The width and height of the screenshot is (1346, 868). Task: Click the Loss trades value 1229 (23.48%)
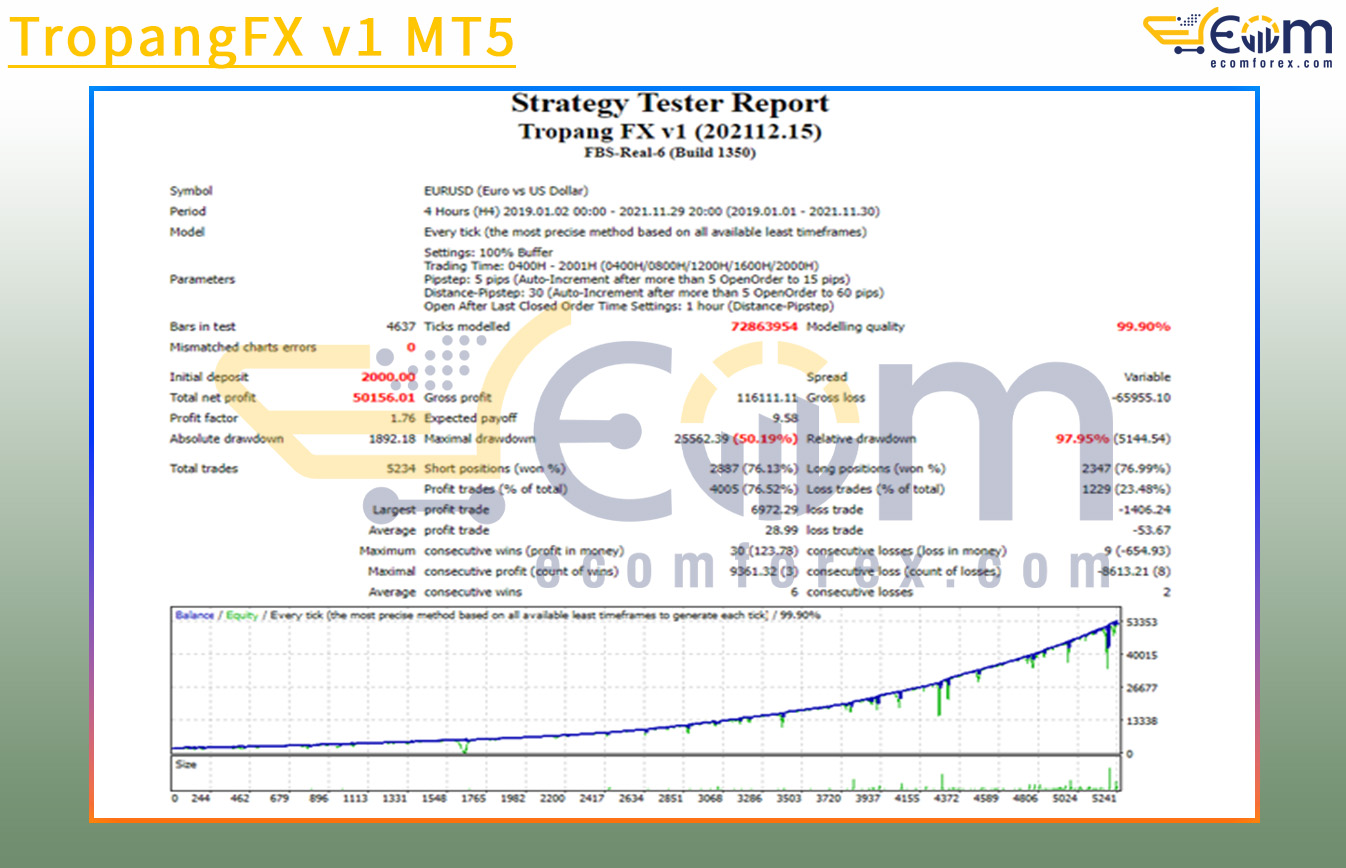point(1125,490)
